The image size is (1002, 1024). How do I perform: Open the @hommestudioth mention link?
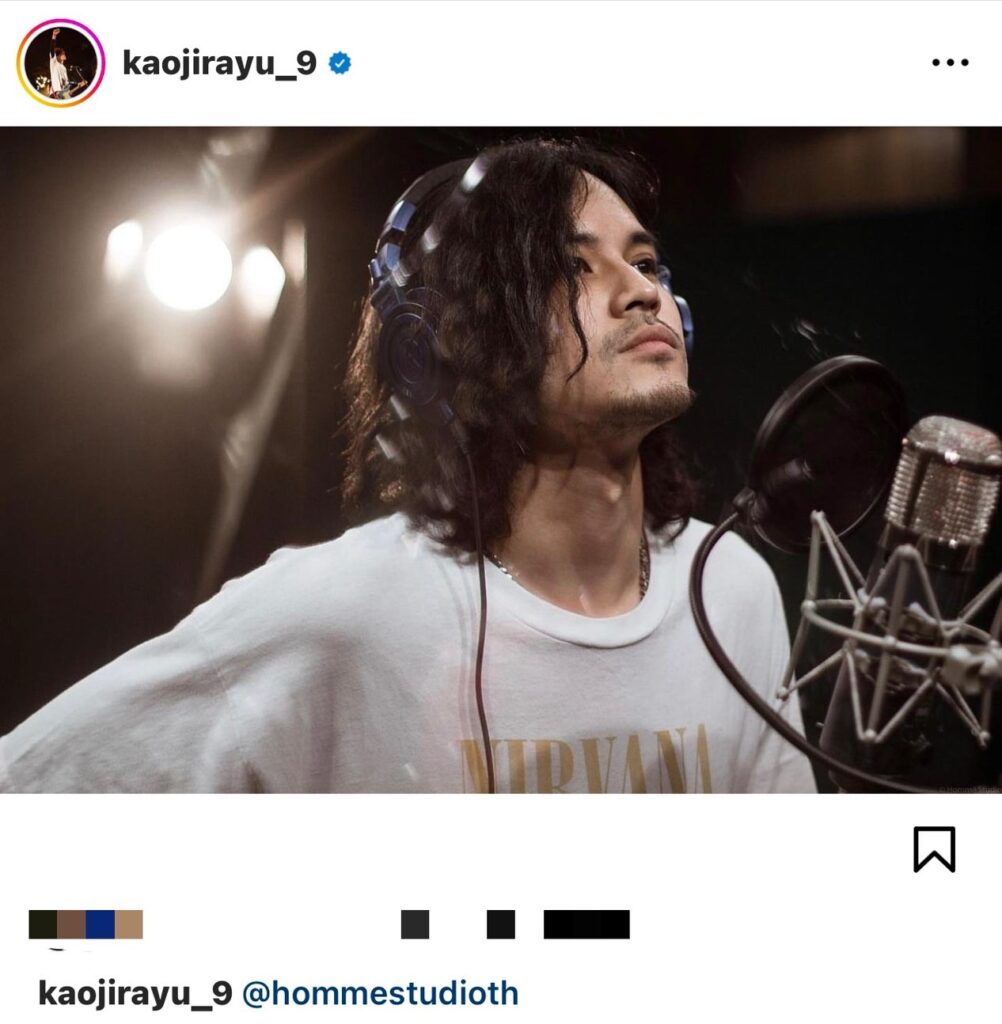(380, 993)
